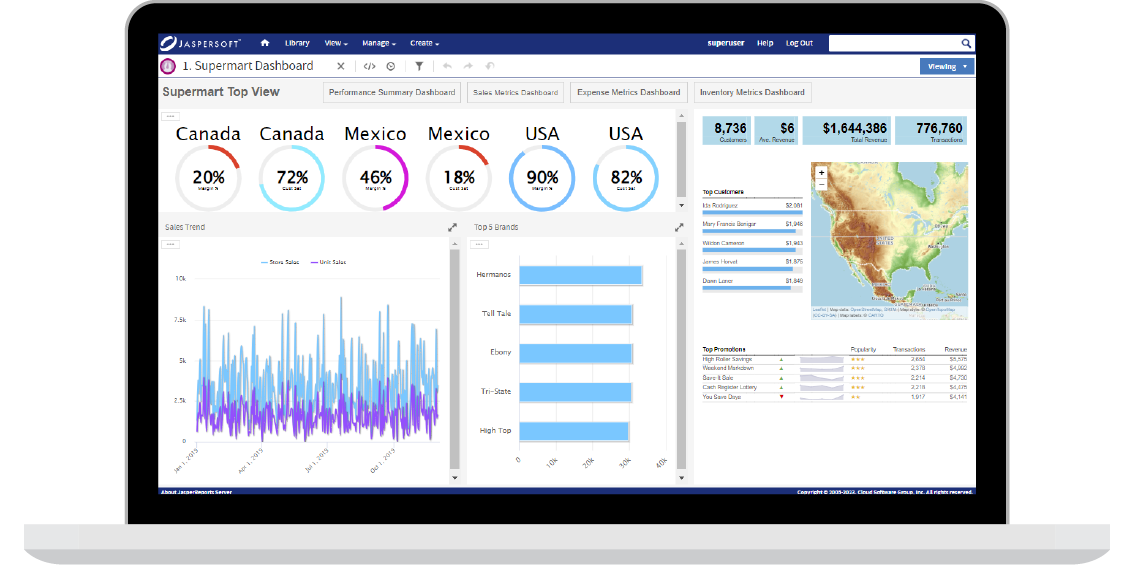Image resolution: width=1125 pixels, height=565 pixels.
Task: Toggle Unit Sales legend series
Action: click(x=329, y=263)
